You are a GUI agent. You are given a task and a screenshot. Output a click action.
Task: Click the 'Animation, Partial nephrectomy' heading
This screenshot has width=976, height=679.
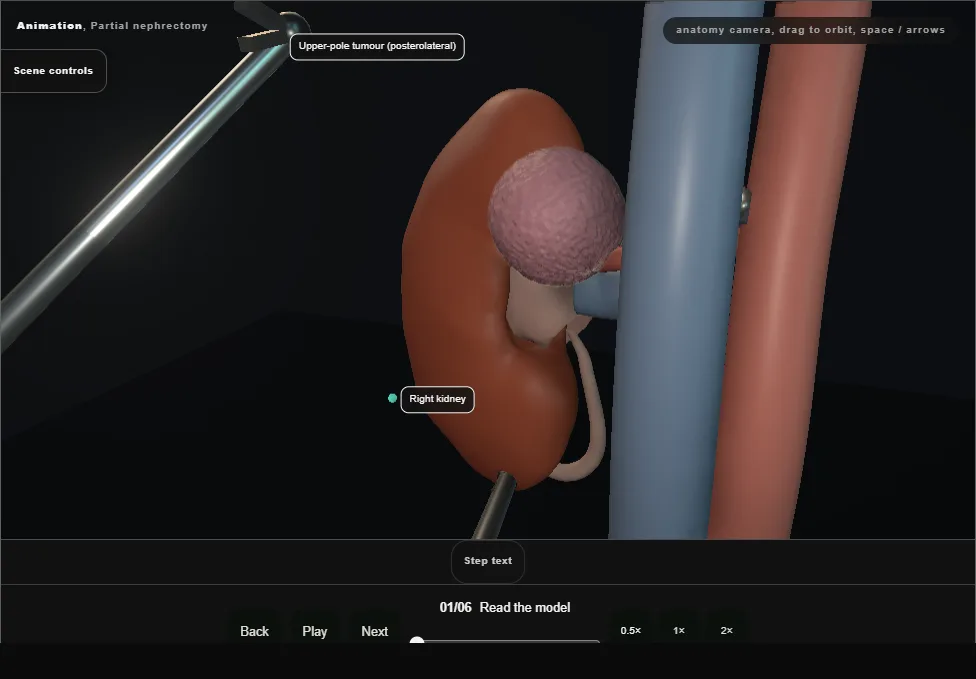pos(112,26)
